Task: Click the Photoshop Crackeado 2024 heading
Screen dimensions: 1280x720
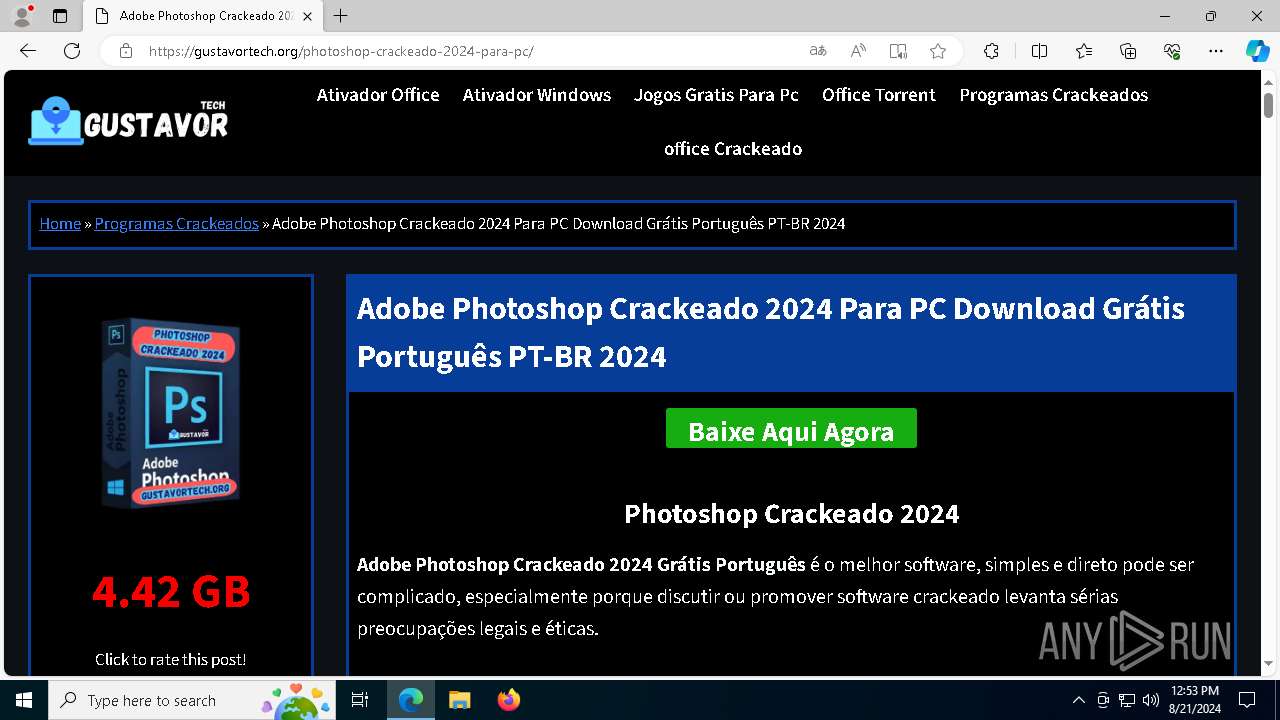Action: (x=791, y=514)
